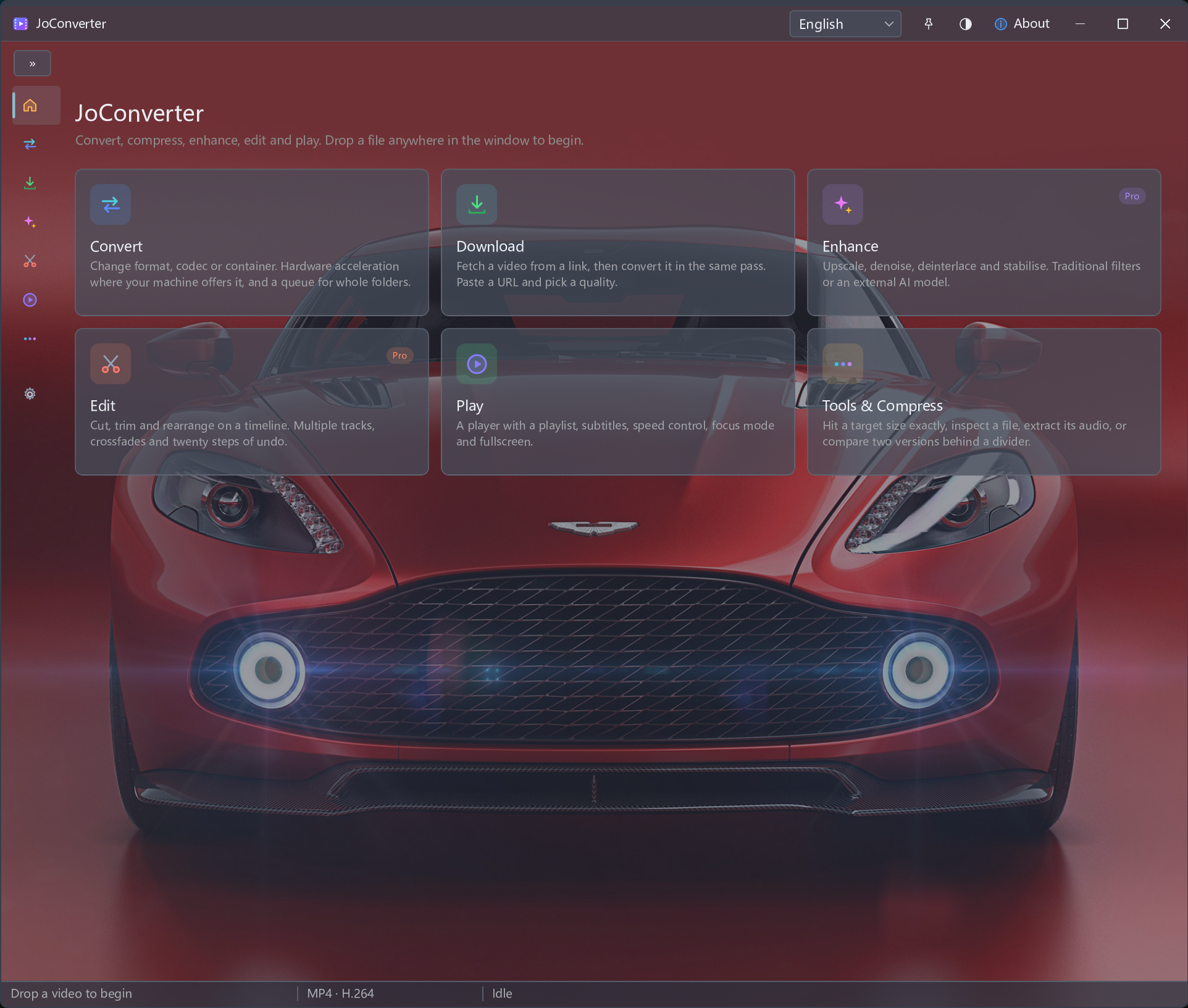Open the Enhance card title
The image size is (1188, 1008).
[x=850, y=246]
